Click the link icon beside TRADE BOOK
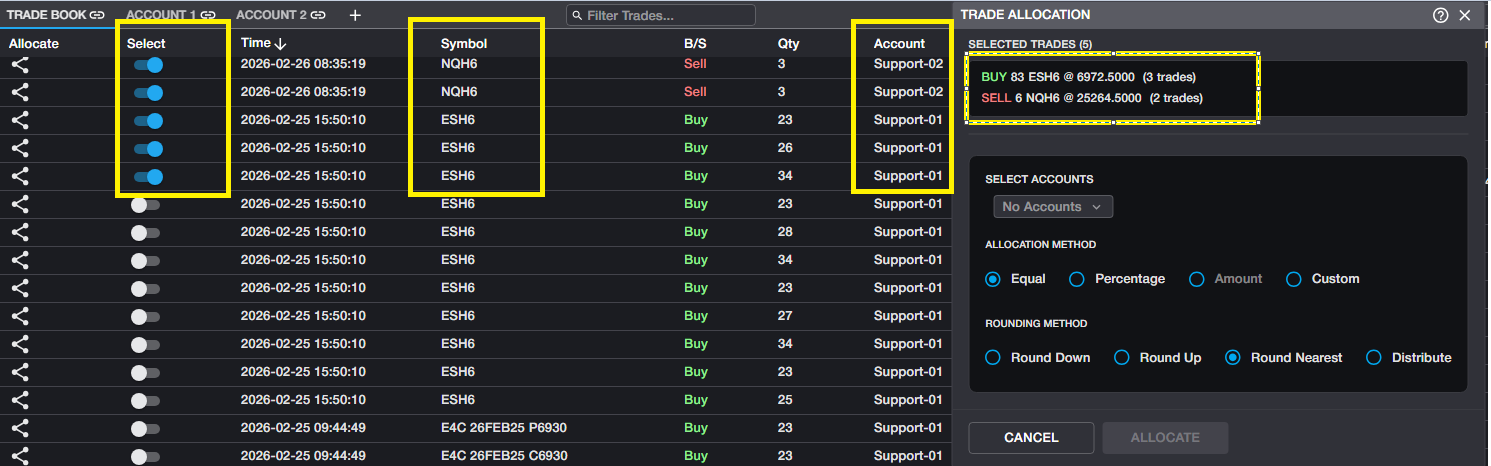 (97, 15)
